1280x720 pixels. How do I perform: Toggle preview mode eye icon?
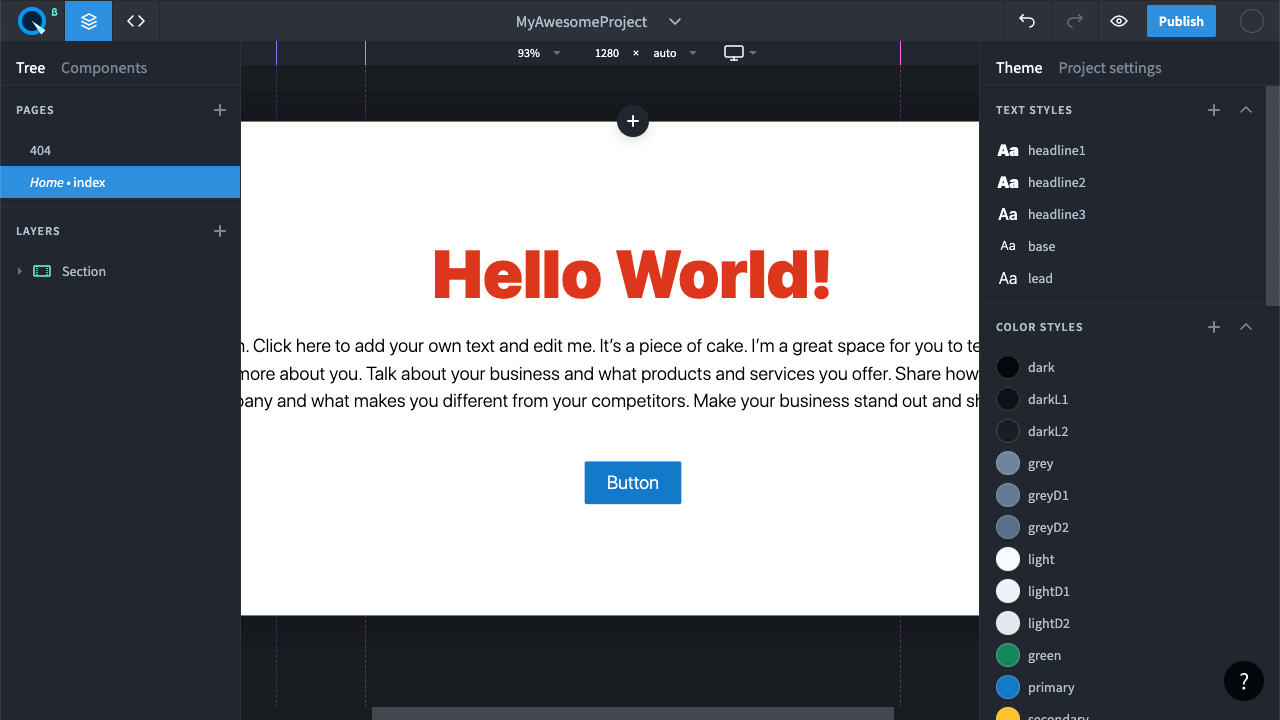(x=1119, y=21)
